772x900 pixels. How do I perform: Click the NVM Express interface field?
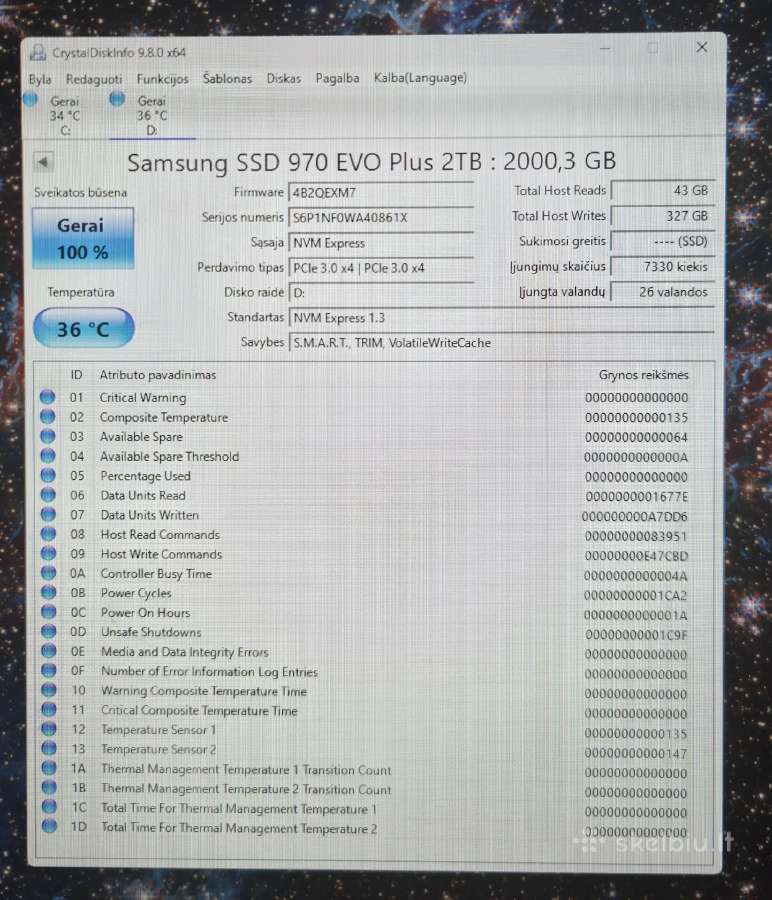pyautogui.click(x=381, y=243)
